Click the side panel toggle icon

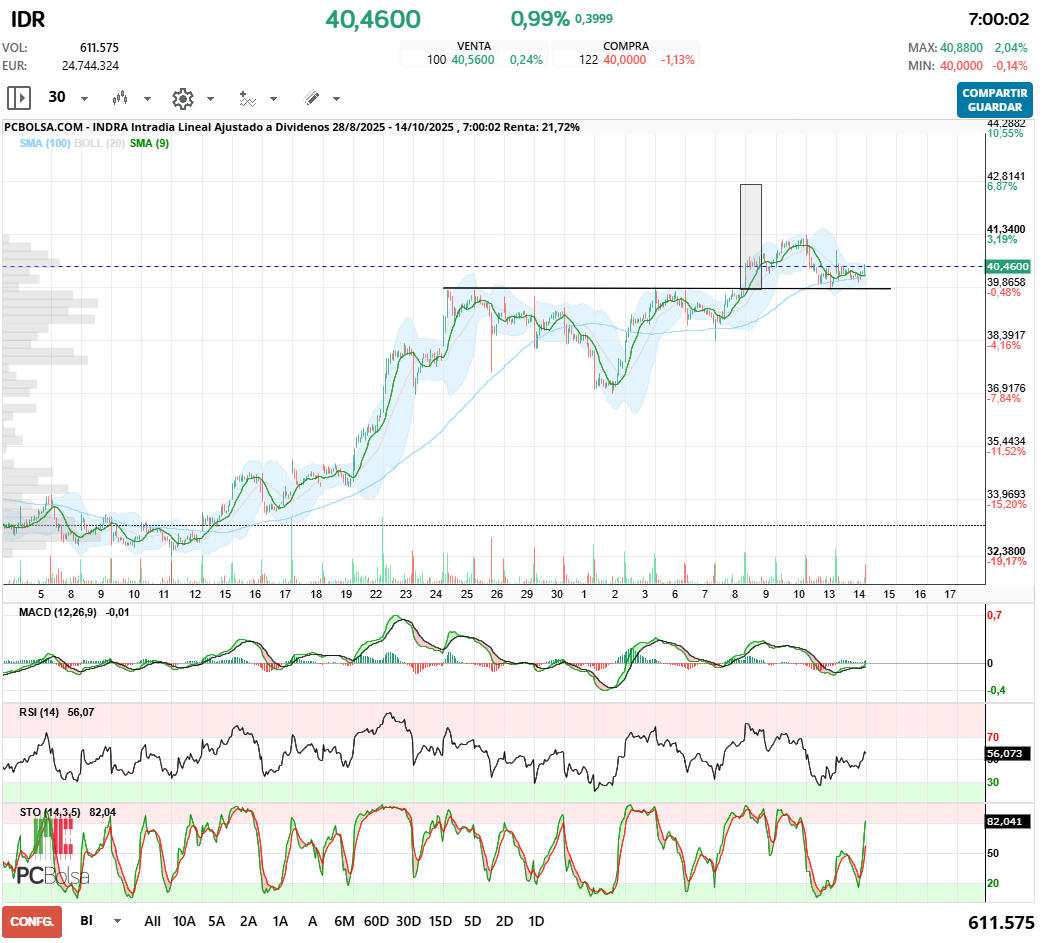19,98
